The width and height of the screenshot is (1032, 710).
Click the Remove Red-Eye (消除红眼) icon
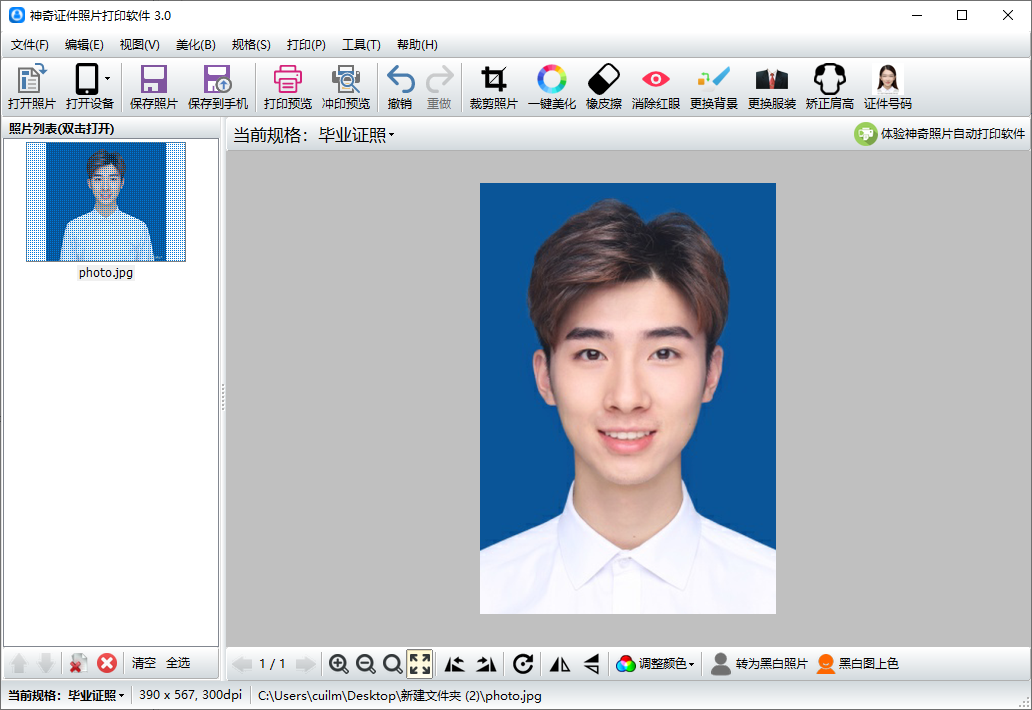(x=656, y=81)
